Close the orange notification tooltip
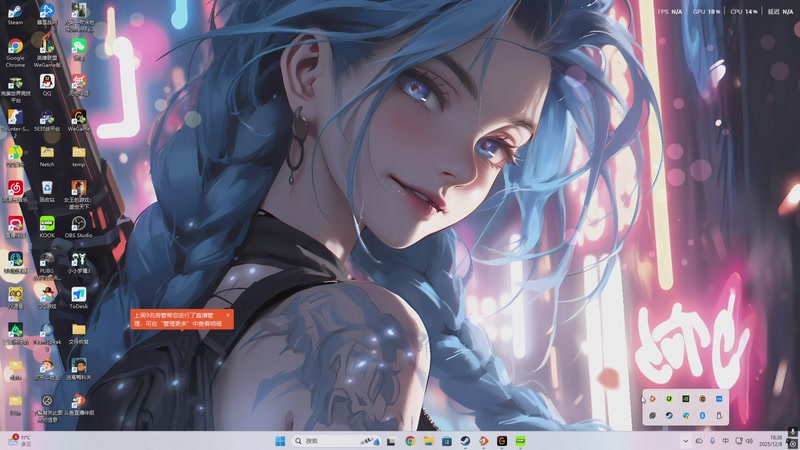The width and height of the screenshot is (800, 450). [x=228, y=315]
